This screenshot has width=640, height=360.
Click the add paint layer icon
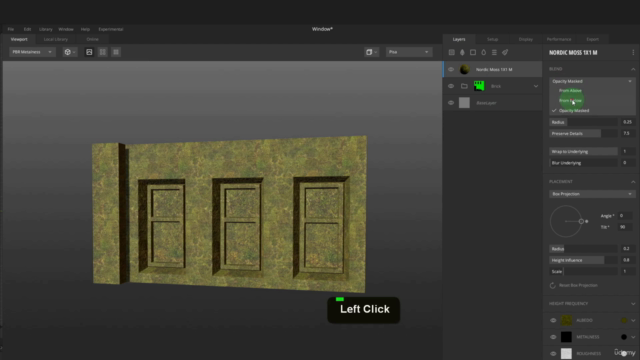[462, 52]
